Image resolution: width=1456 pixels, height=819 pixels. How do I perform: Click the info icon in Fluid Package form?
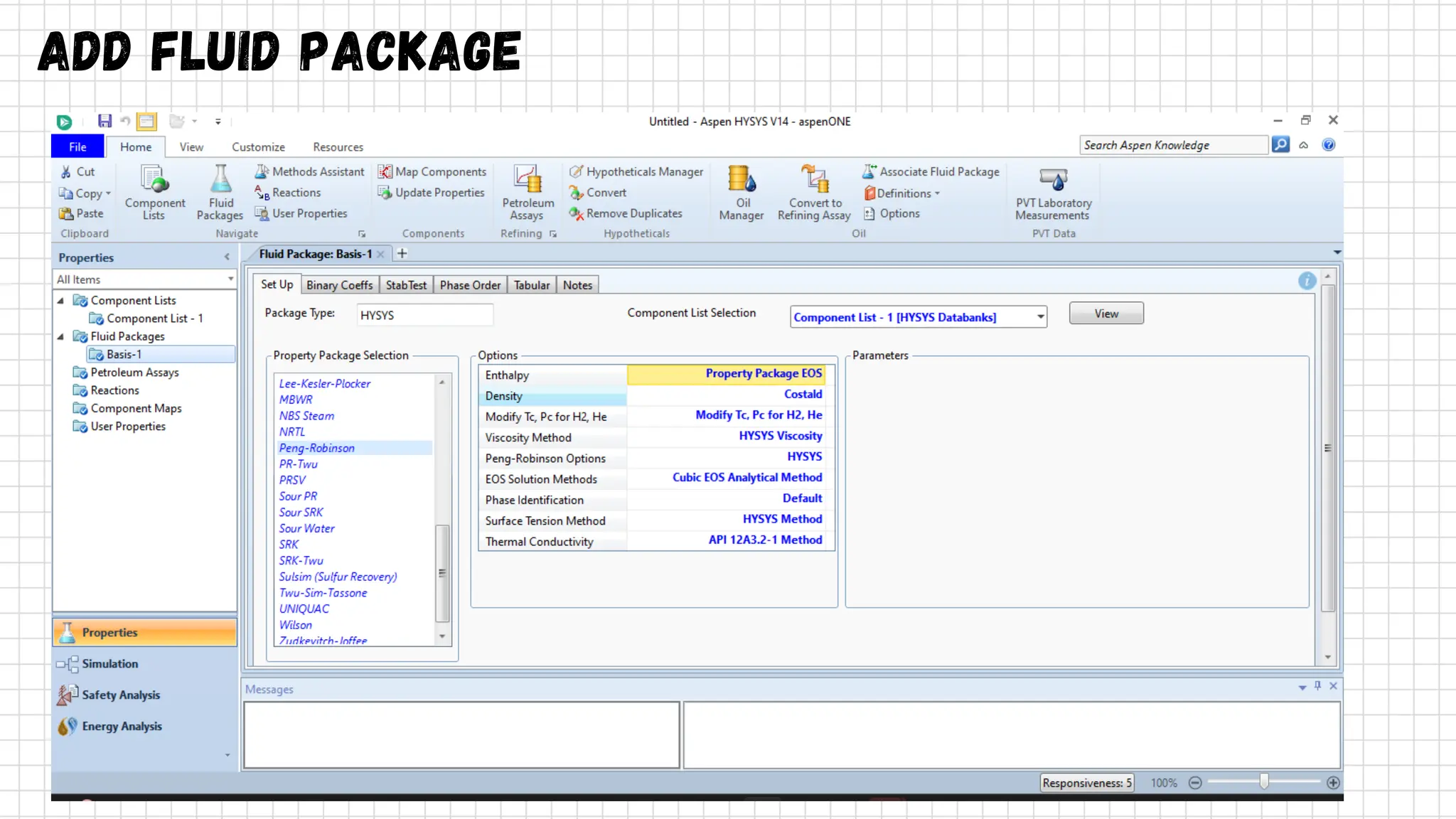1307,281
